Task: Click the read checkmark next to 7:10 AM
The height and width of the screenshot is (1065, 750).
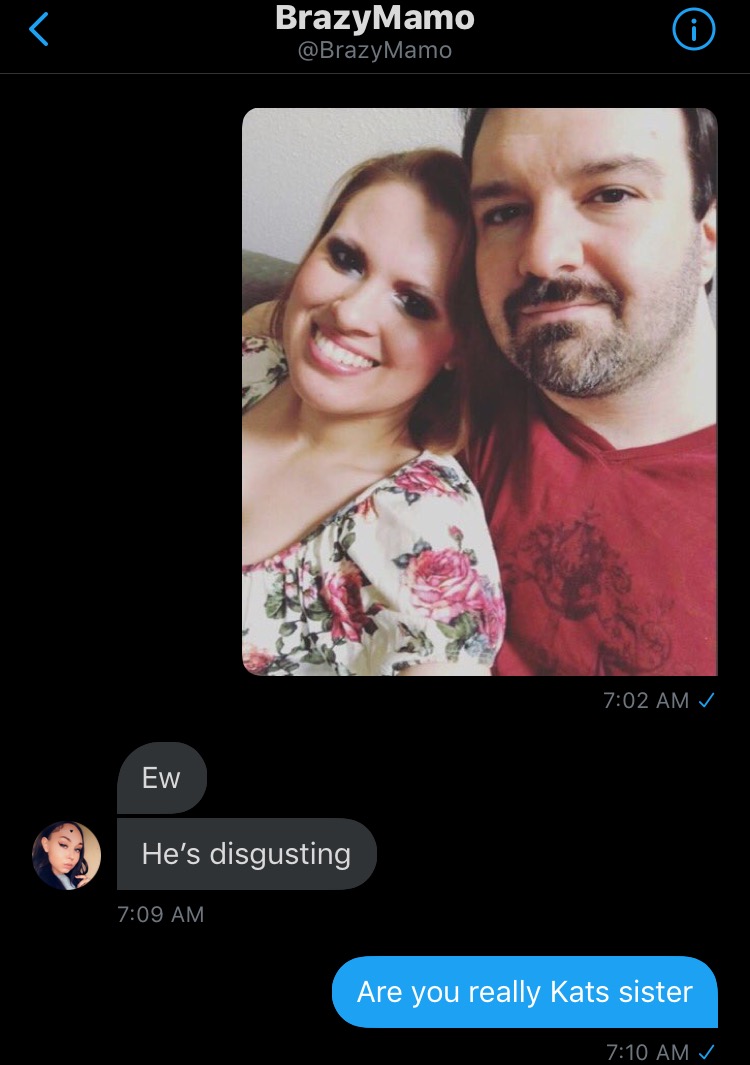Action: (x=707, y=1051)
